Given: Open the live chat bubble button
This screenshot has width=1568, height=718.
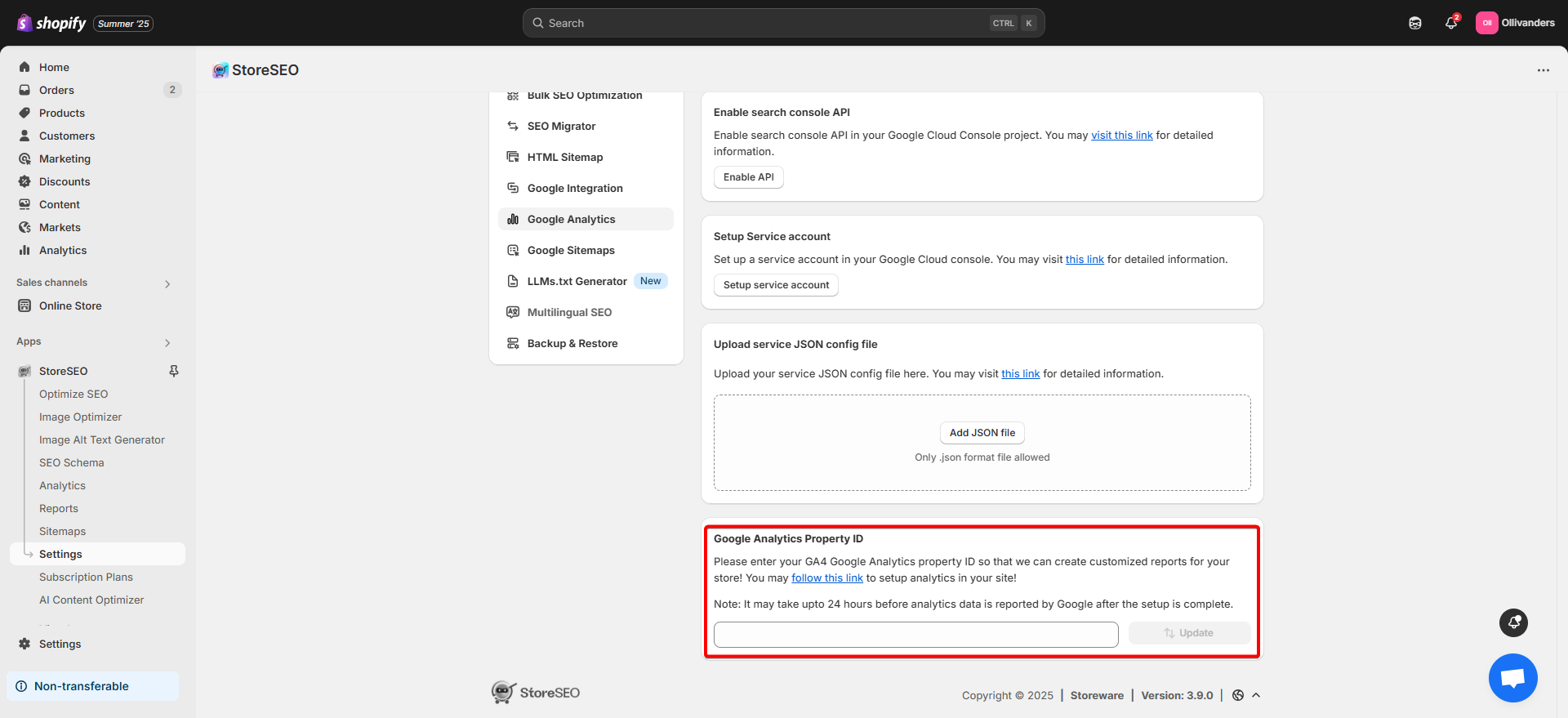Looking at the screenshot, I should point(1513,678).
